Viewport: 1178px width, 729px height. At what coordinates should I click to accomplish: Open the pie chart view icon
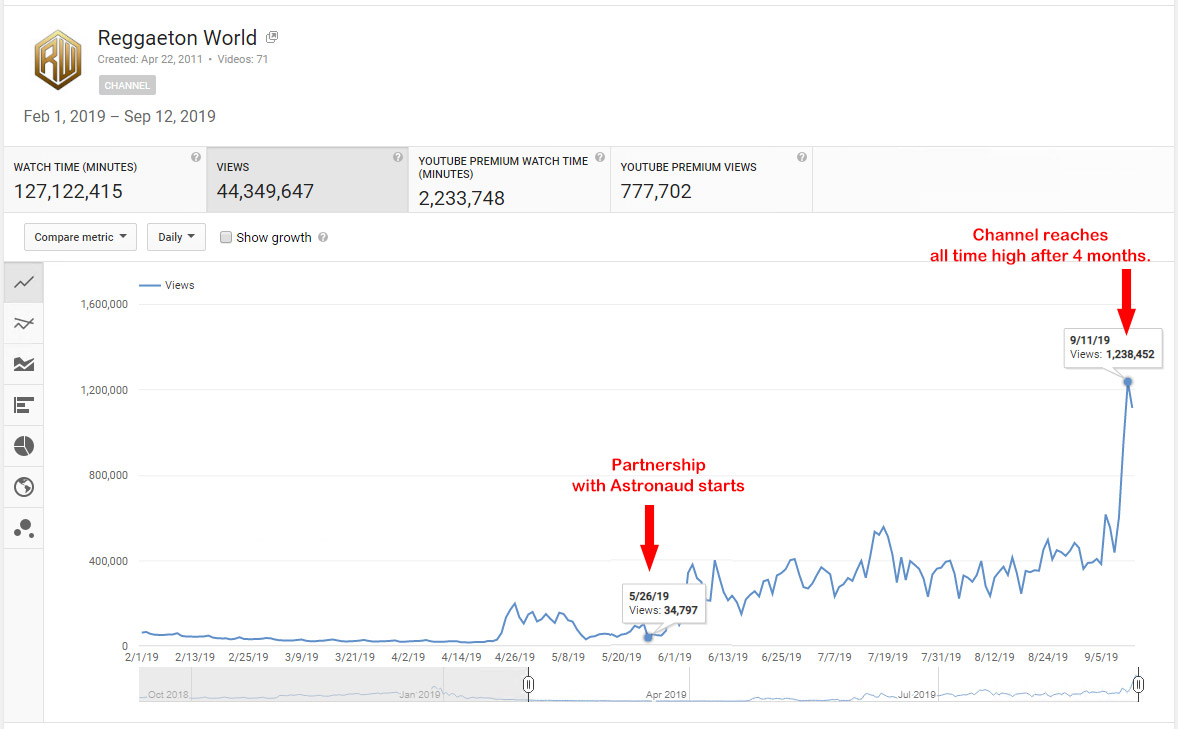tap(24, 446)
